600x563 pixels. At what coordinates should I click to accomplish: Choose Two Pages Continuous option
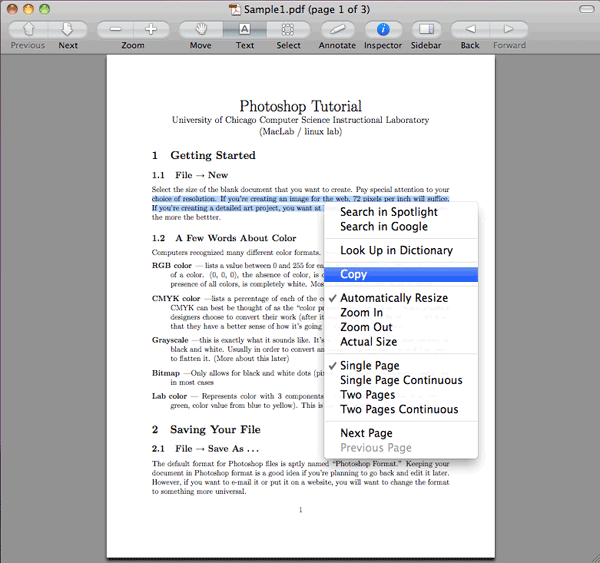(401, 409)
